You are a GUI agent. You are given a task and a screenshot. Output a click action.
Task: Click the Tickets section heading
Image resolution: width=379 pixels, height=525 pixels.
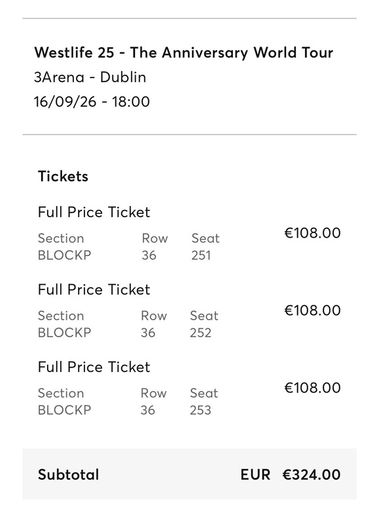coord(63,176)
